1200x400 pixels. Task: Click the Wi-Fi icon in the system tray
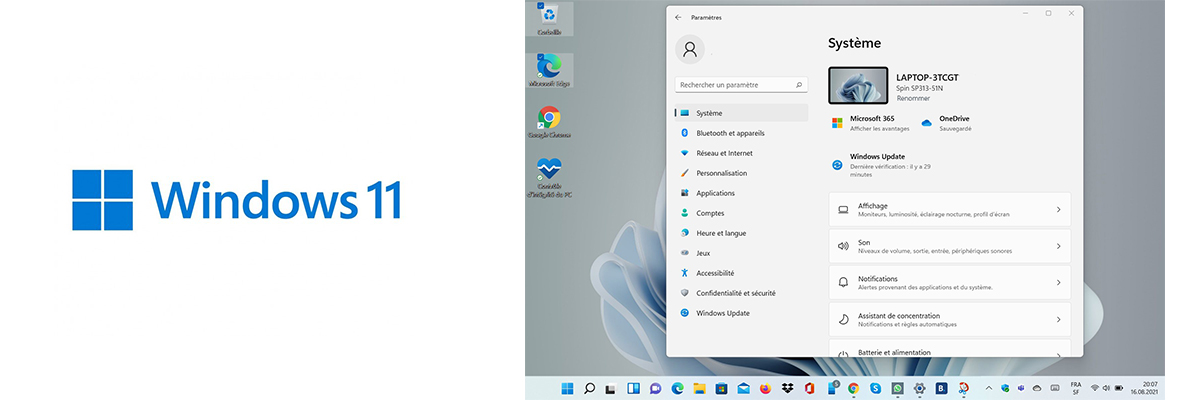coord(1094,388)
